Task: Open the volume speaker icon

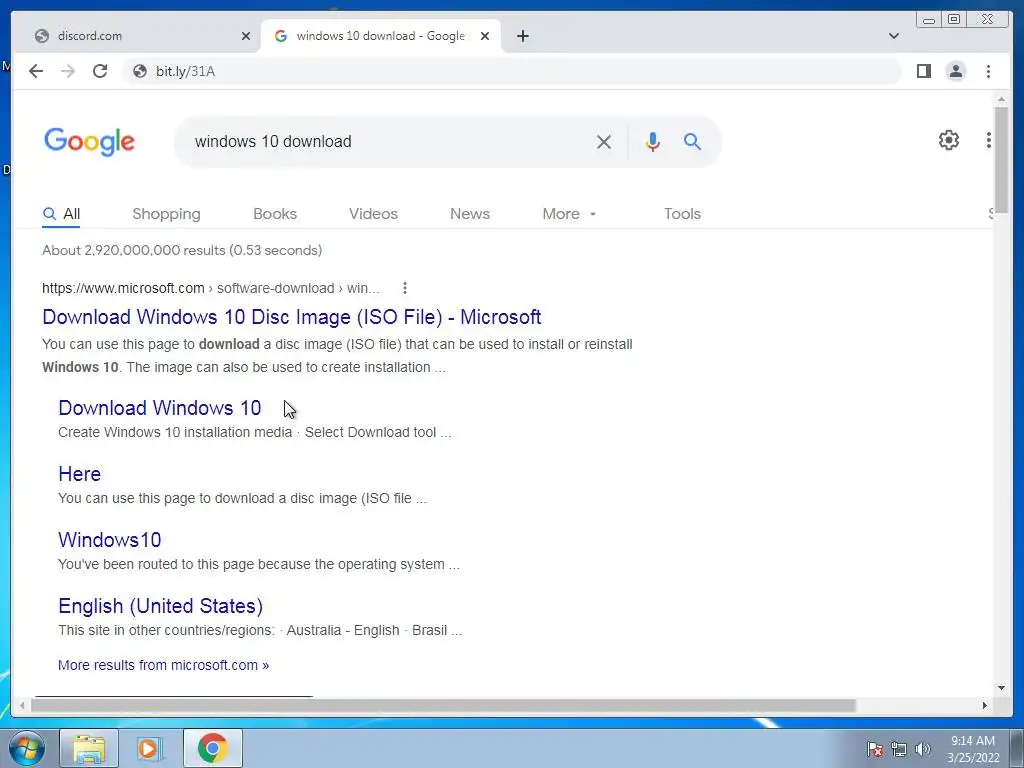Action: point(923,750)
